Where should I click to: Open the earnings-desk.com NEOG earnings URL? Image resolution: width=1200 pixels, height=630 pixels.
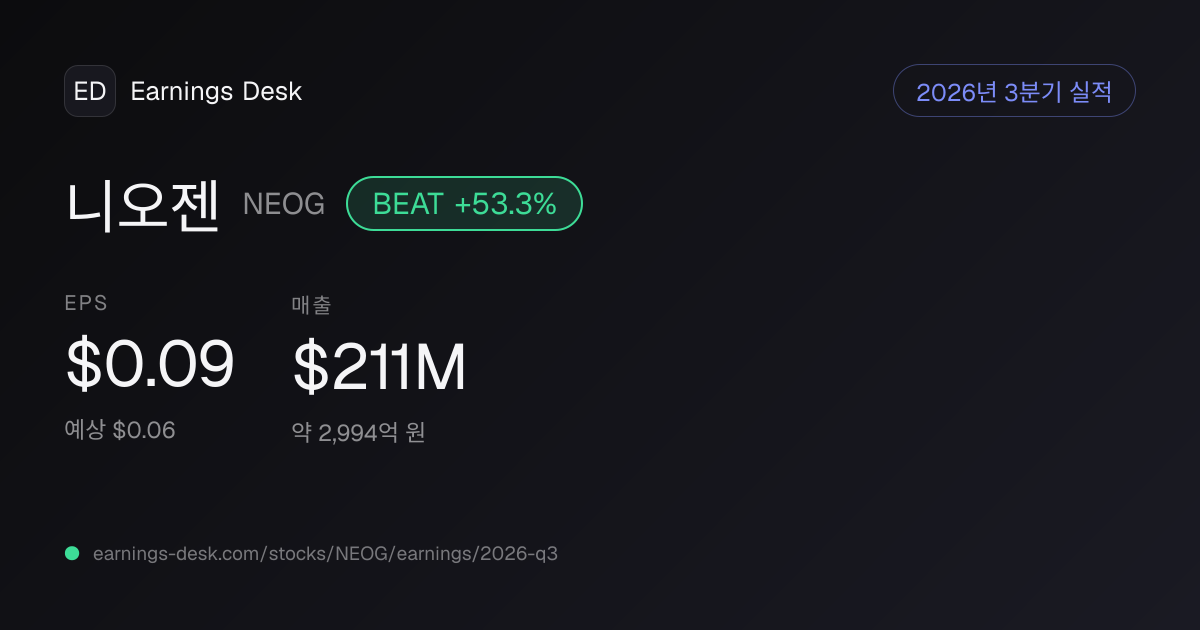point(325,553)
